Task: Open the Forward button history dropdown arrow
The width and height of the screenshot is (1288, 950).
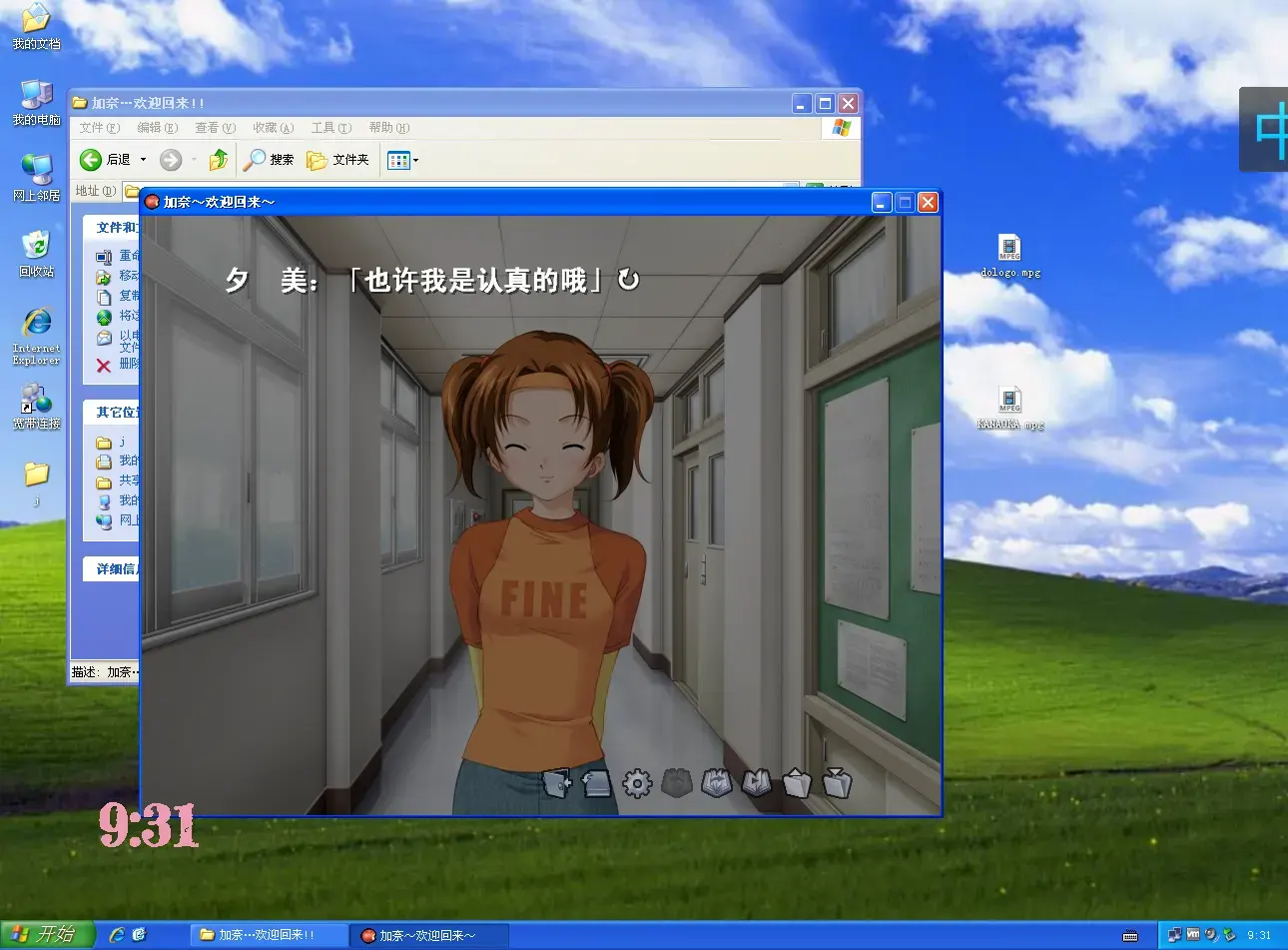Action: pos(193,160)
